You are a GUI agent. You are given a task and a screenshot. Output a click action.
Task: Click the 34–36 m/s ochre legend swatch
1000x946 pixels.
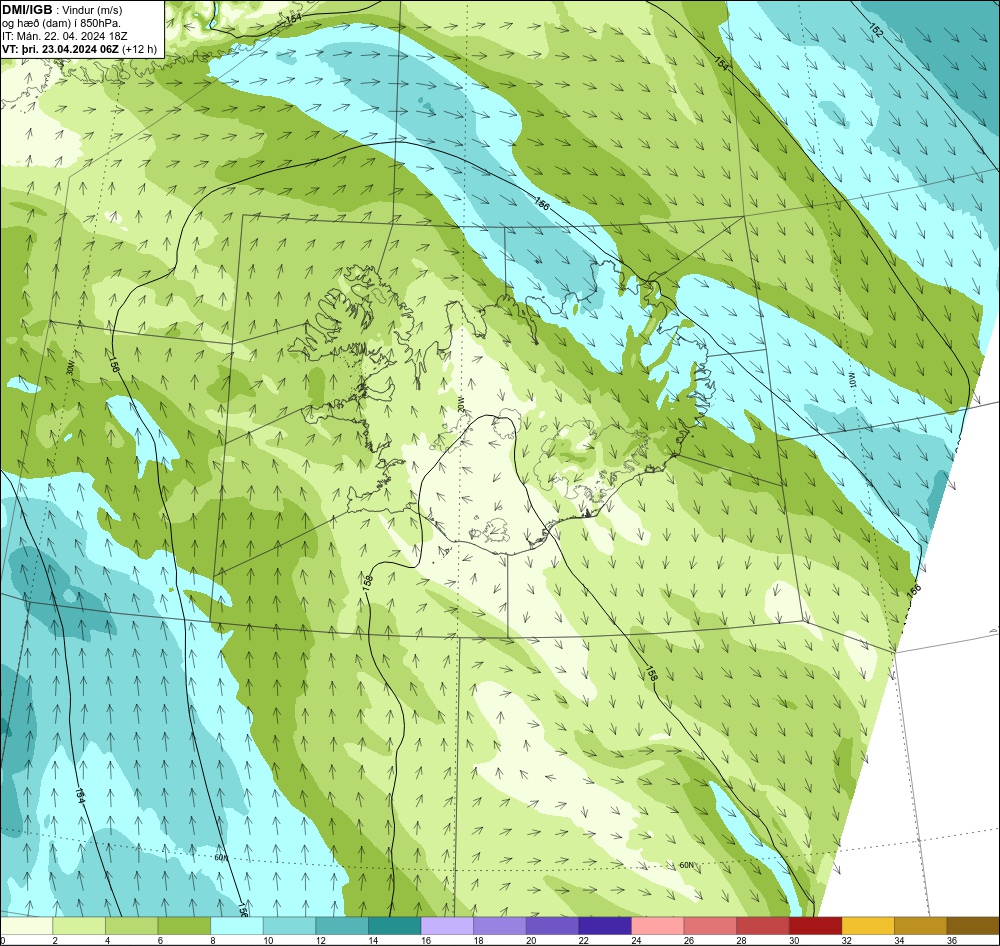click(921, 926)
